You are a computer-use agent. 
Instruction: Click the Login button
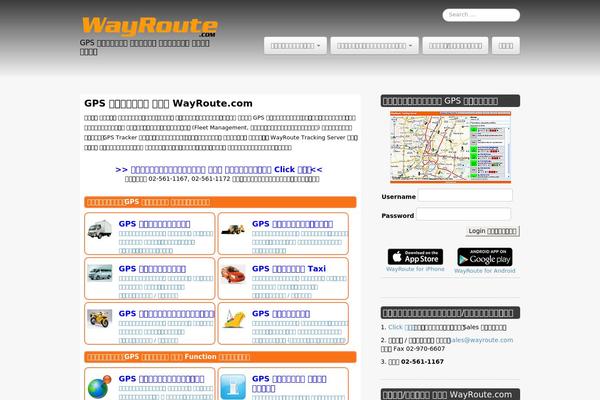coord(492,231)
